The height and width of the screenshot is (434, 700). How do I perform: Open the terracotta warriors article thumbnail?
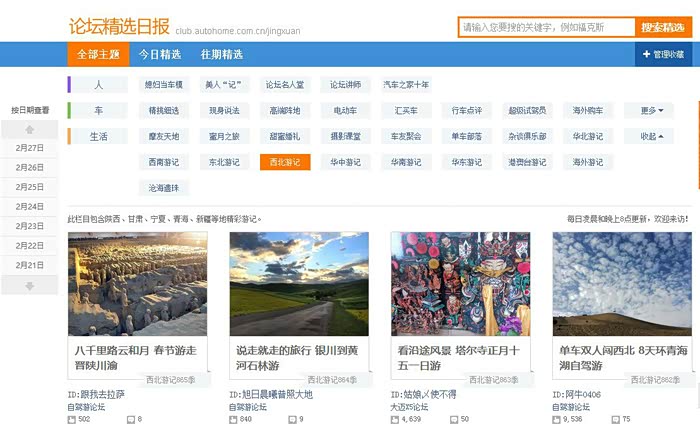pos(137,285)
